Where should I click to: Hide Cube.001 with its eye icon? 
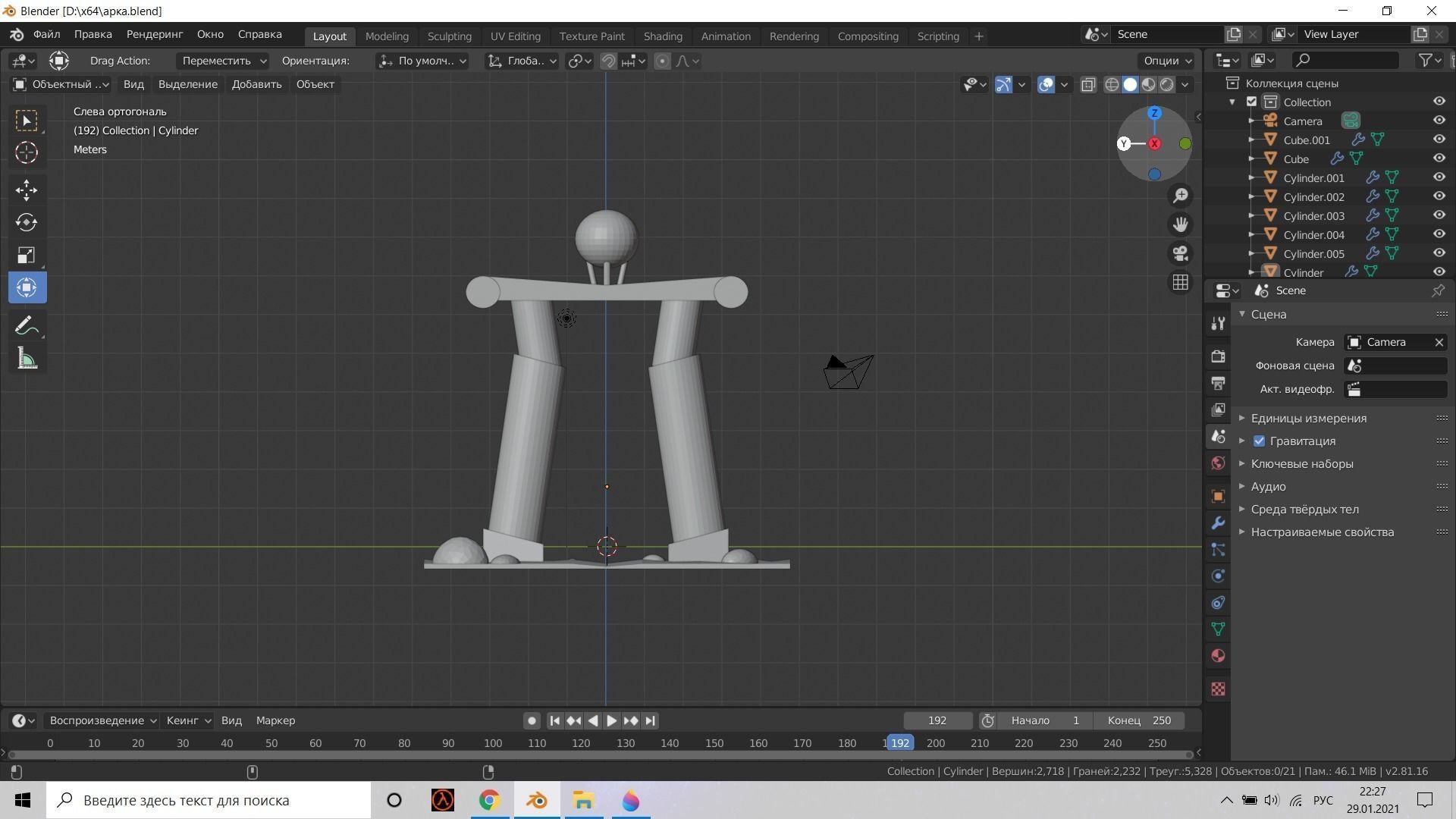[x=1439, y=140]
